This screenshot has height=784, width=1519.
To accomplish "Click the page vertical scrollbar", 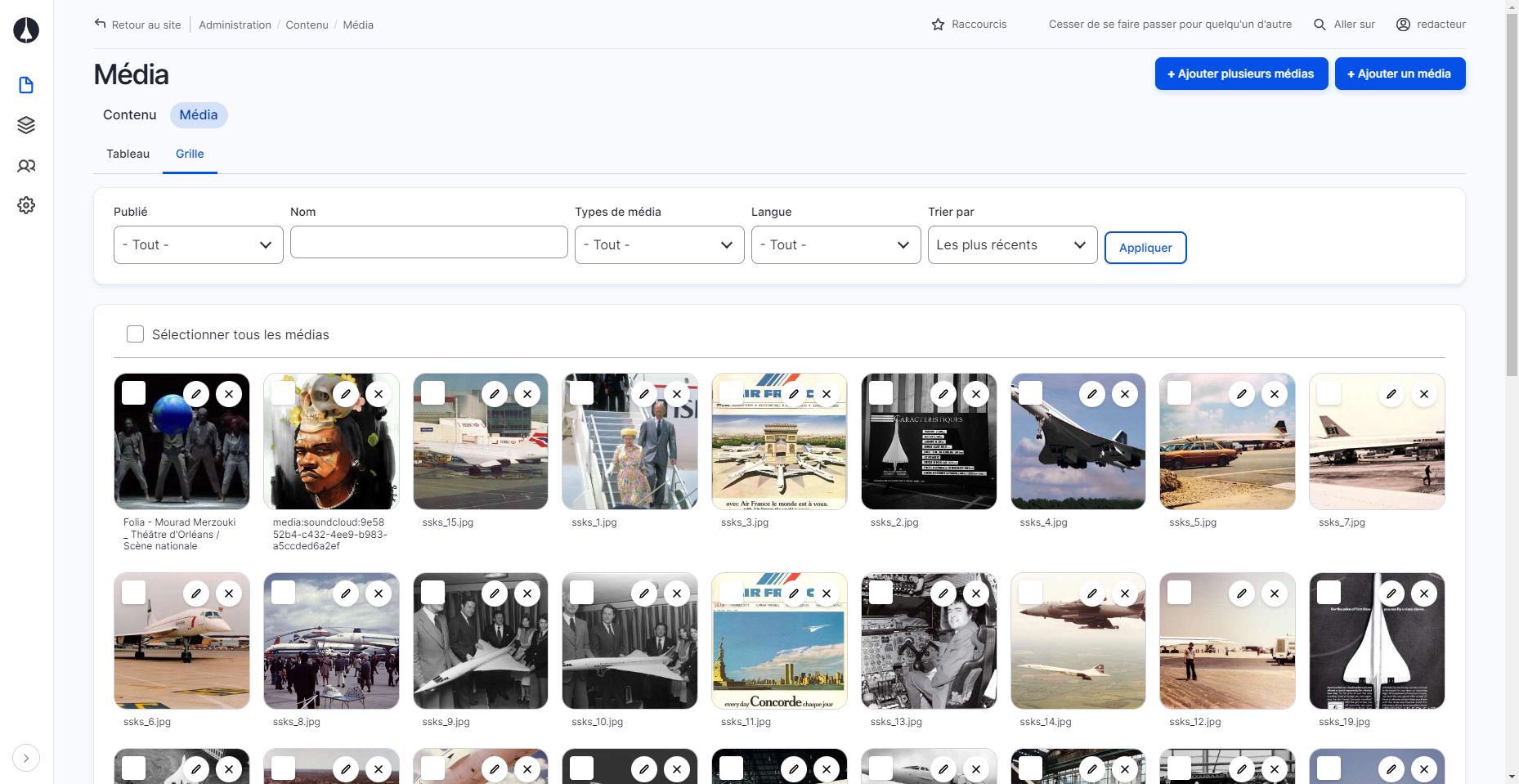I will coord(1512,196).
